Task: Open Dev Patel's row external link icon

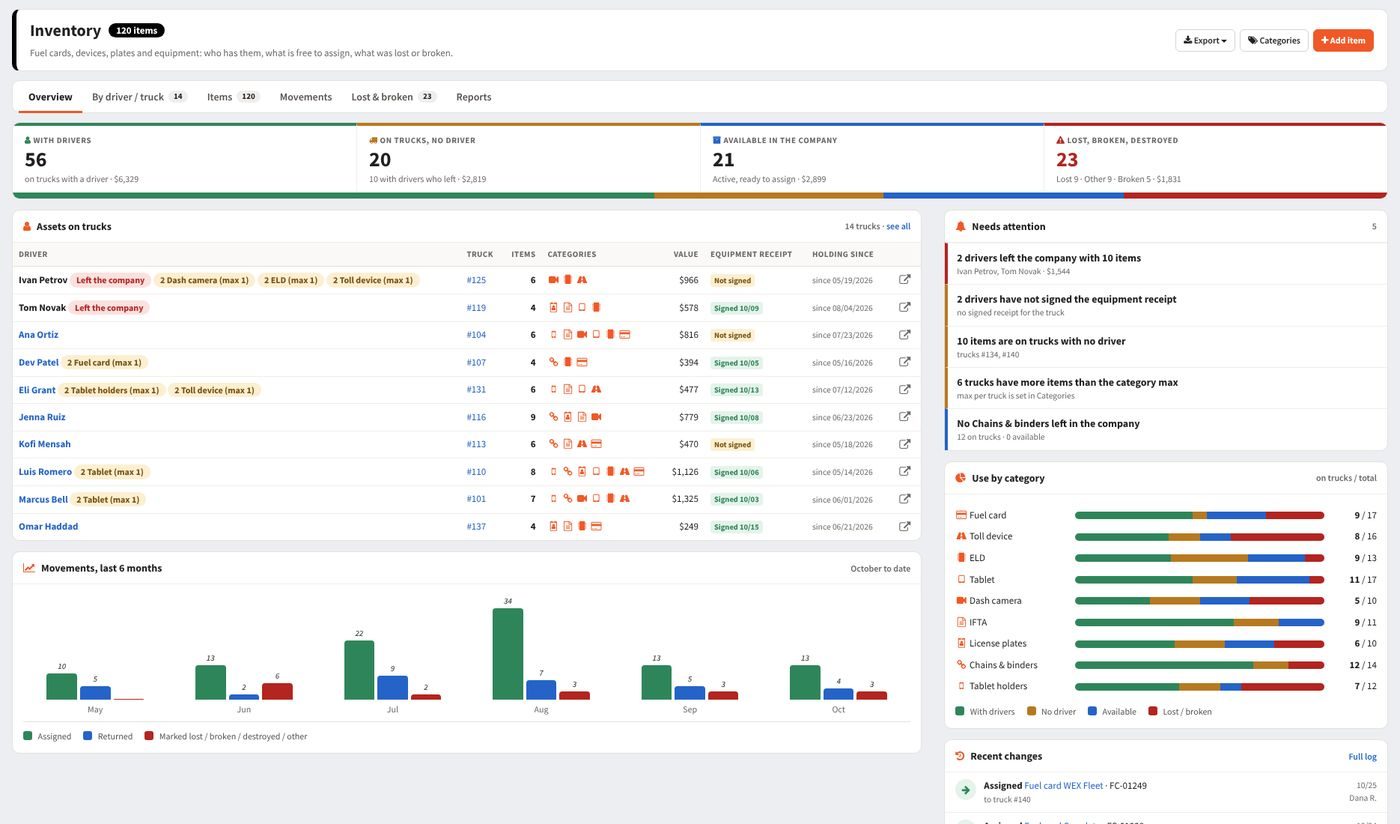Action: coord(905,362)
